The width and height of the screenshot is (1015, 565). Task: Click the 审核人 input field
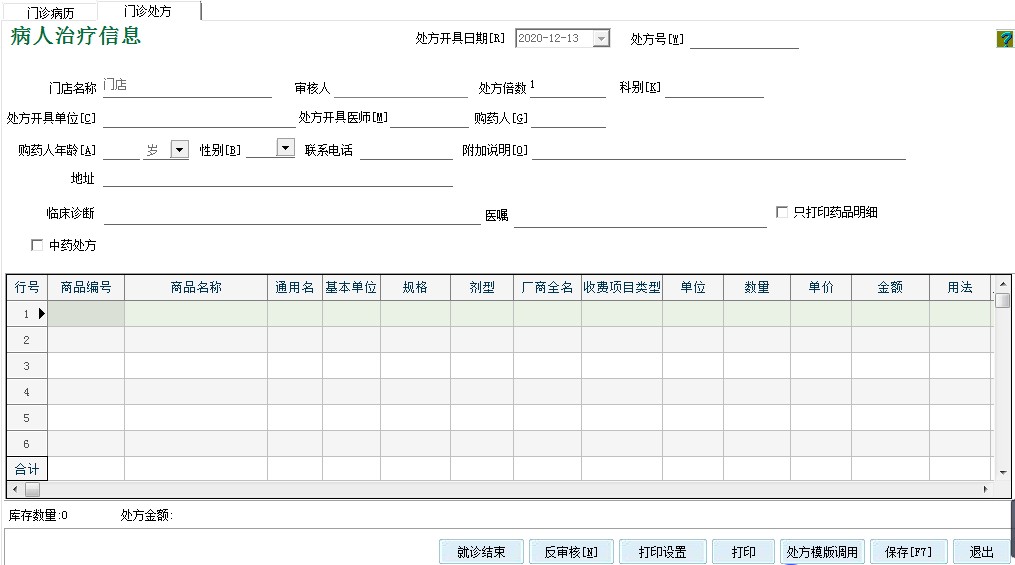coord(401,88)
